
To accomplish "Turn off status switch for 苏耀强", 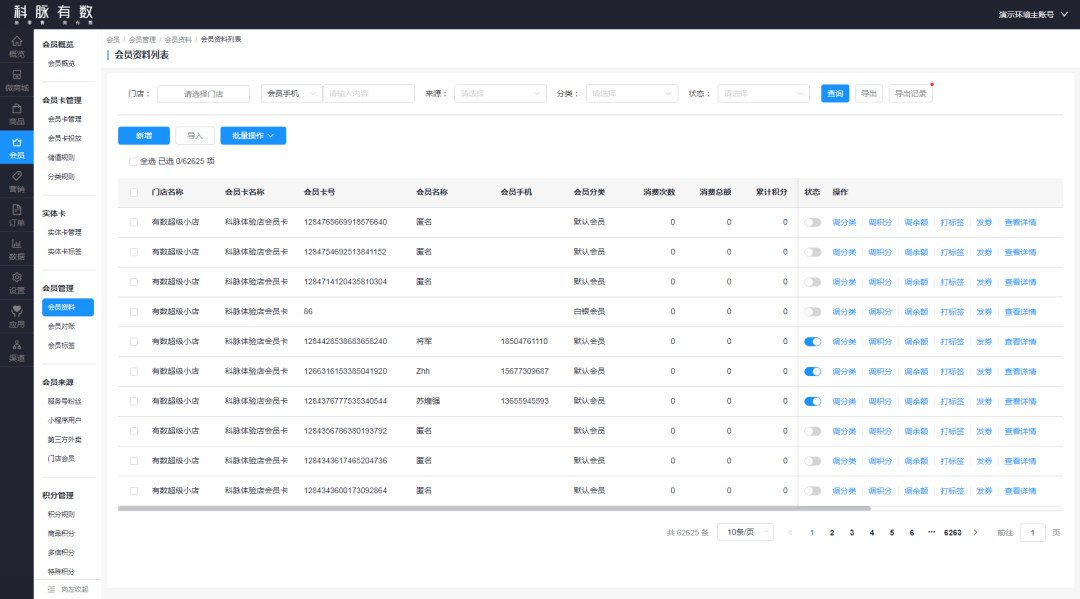I will [813, 401].
